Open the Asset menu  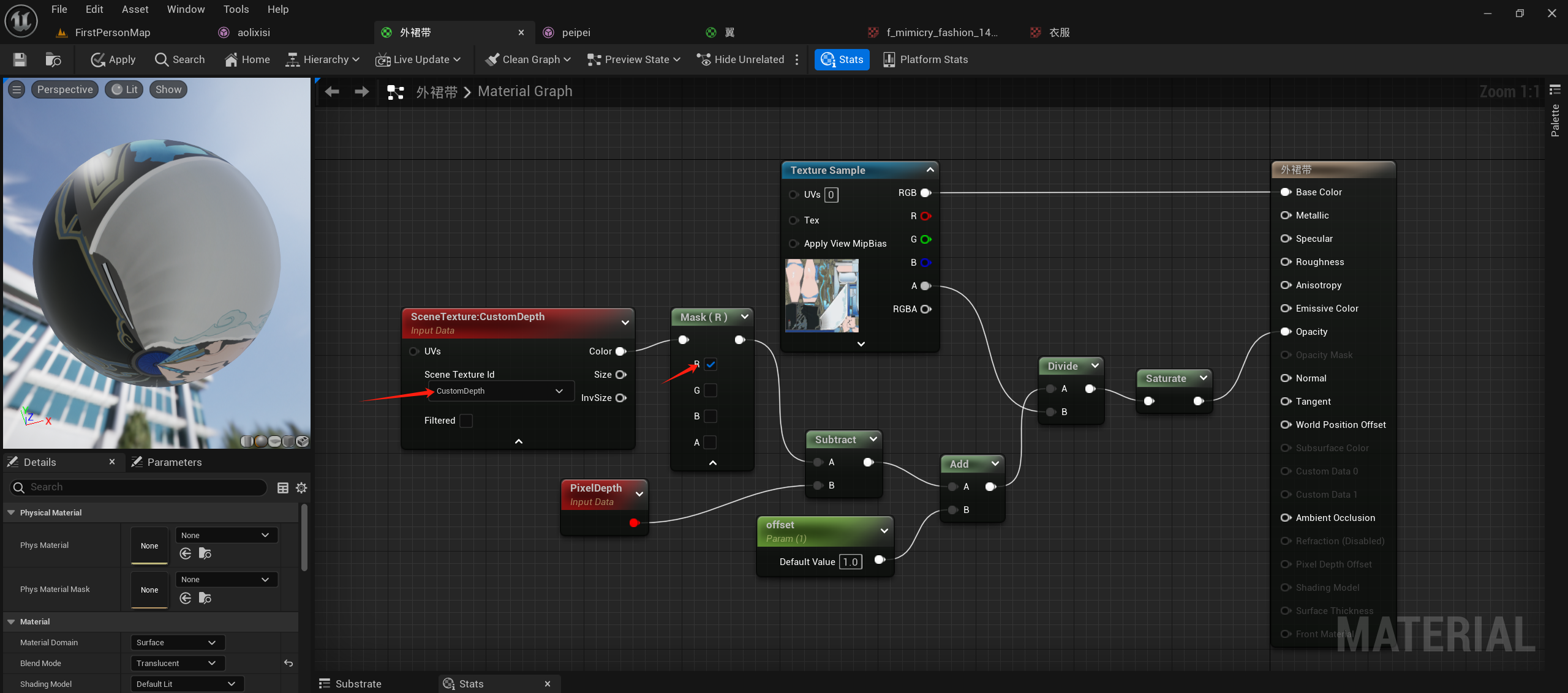(x=135, y=9)
